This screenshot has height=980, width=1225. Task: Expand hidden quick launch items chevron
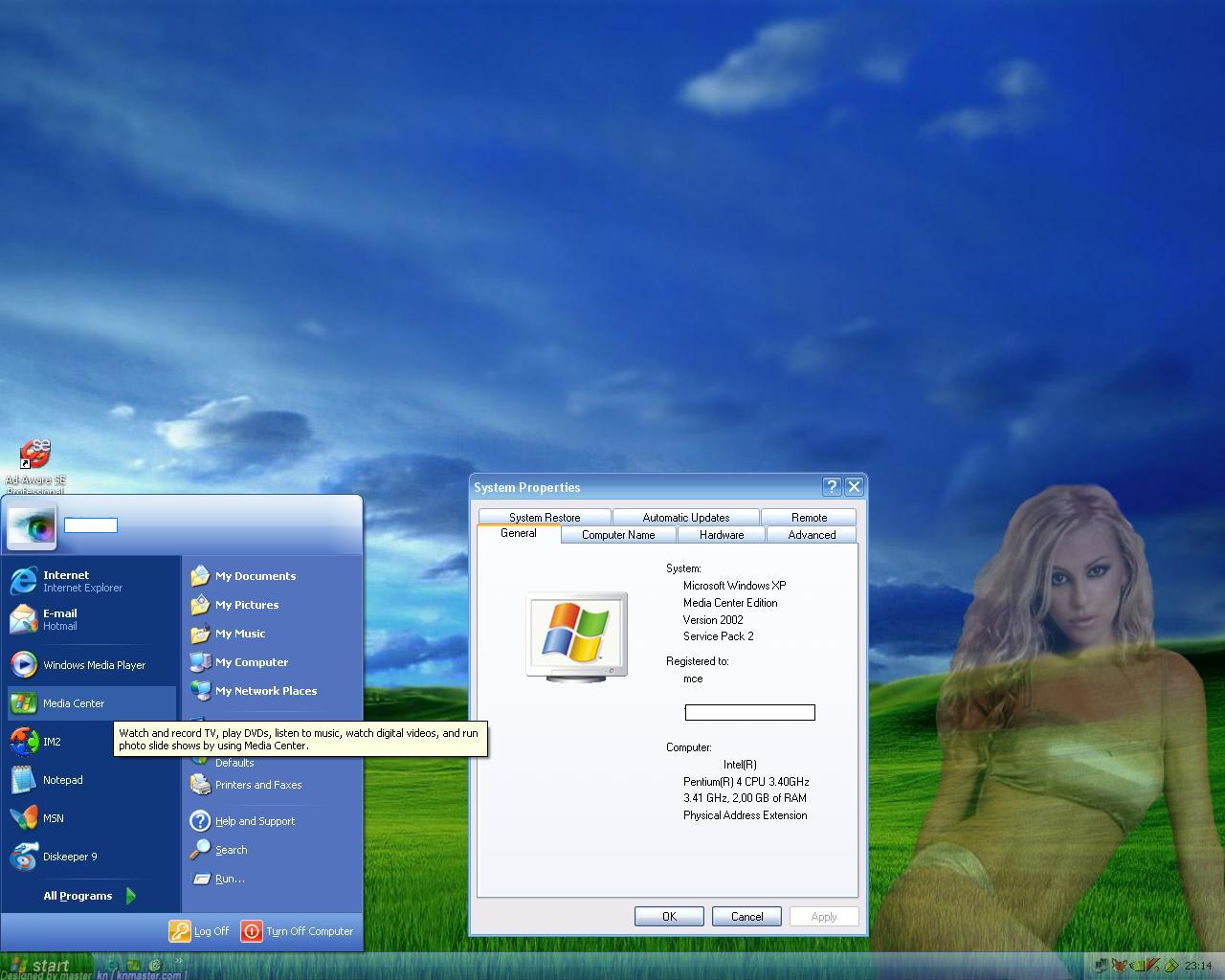point(178,961)
